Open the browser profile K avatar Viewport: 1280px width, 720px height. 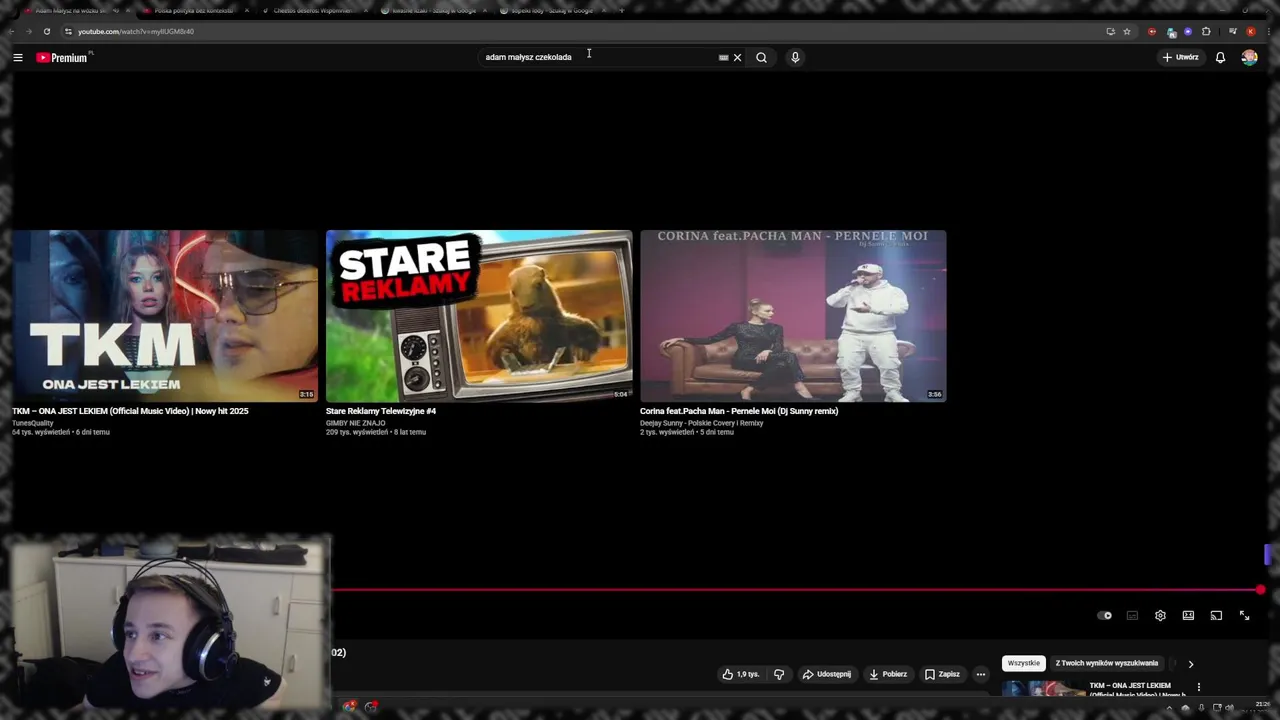point(1250,31)
